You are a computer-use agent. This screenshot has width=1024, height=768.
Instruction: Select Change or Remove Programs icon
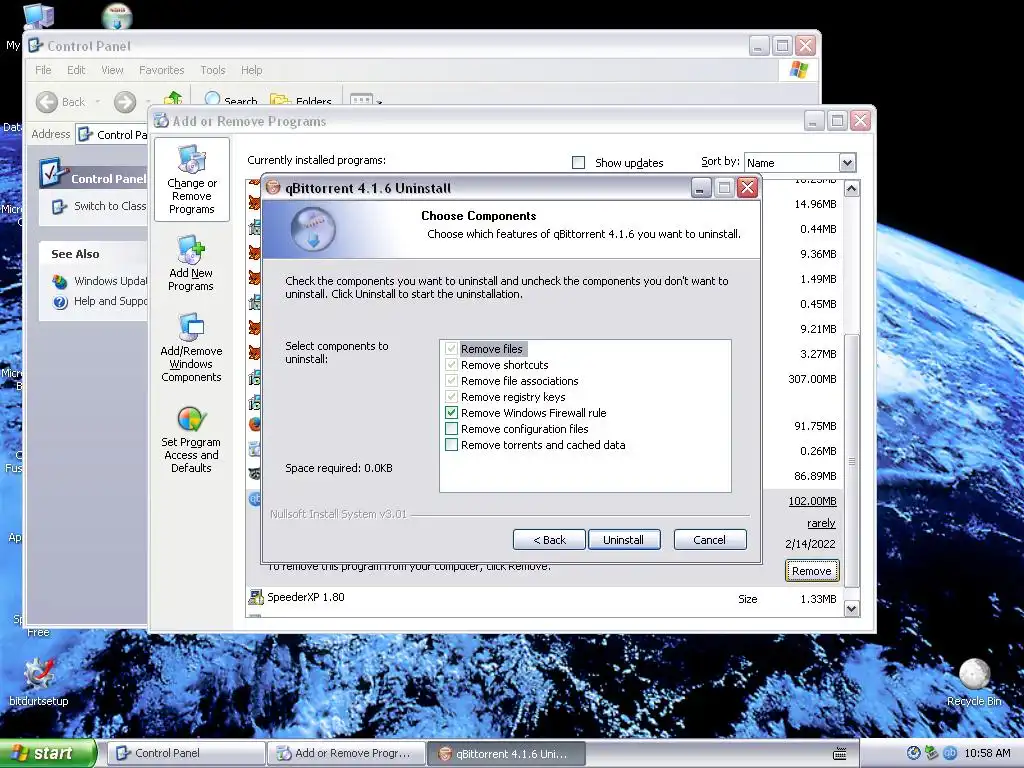point(191,180)
